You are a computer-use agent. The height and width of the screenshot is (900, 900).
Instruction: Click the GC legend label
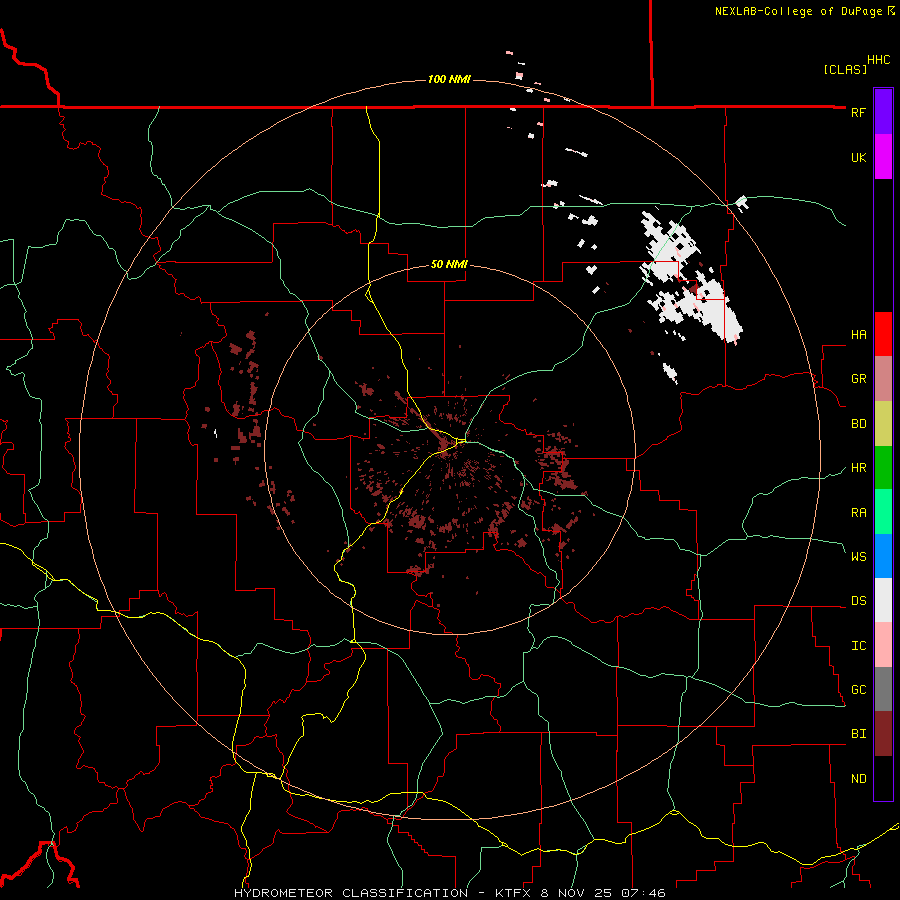point(858,690)
